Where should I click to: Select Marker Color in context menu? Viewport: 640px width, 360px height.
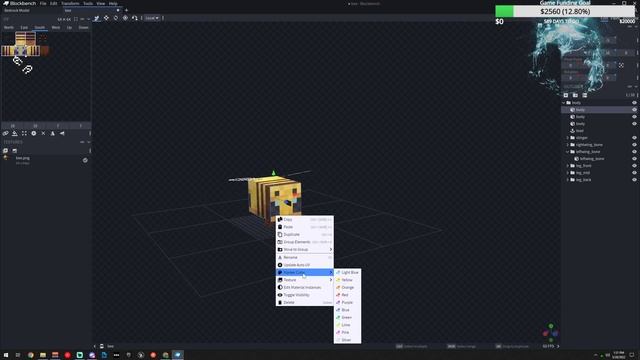coord(304,272)
